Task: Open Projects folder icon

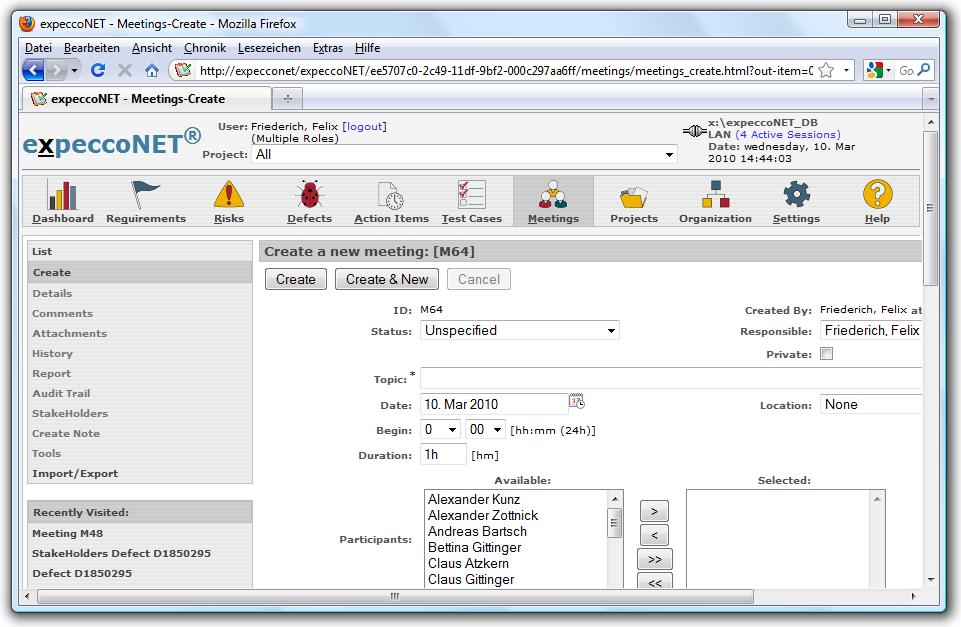Action: 634,195
